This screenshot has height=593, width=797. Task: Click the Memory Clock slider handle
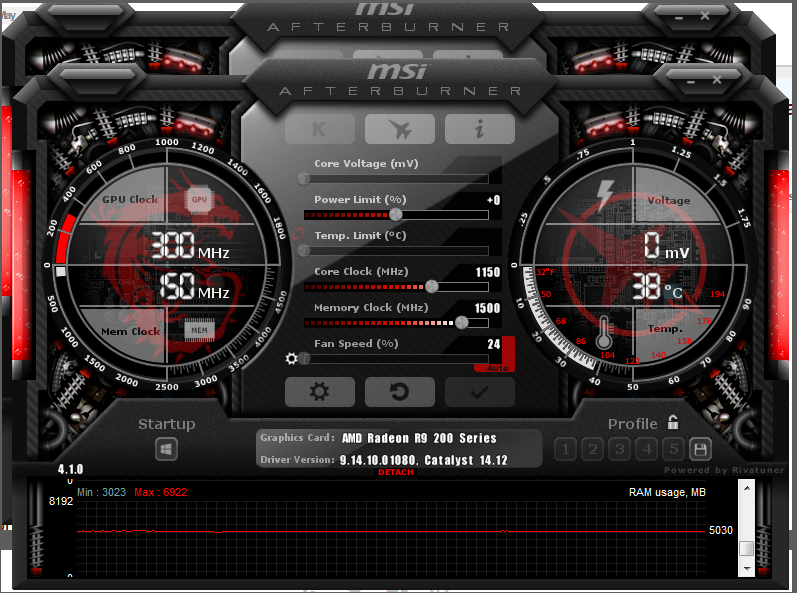coord(462,323)
